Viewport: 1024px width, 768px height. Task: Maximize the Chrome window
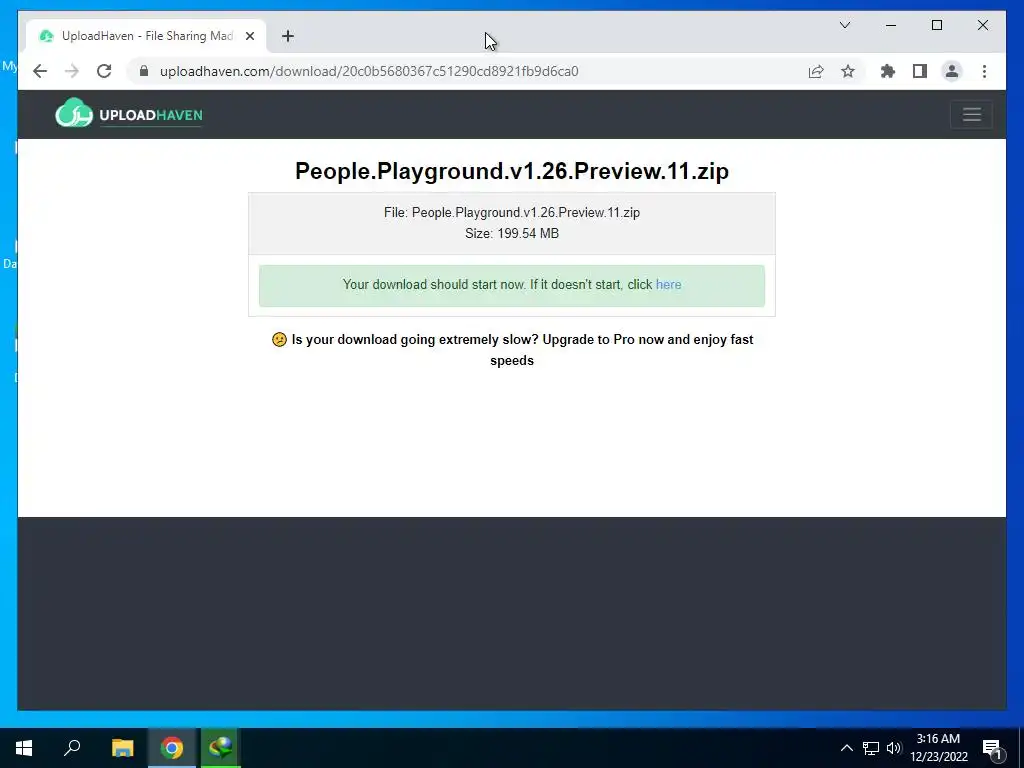click(936, 25)
